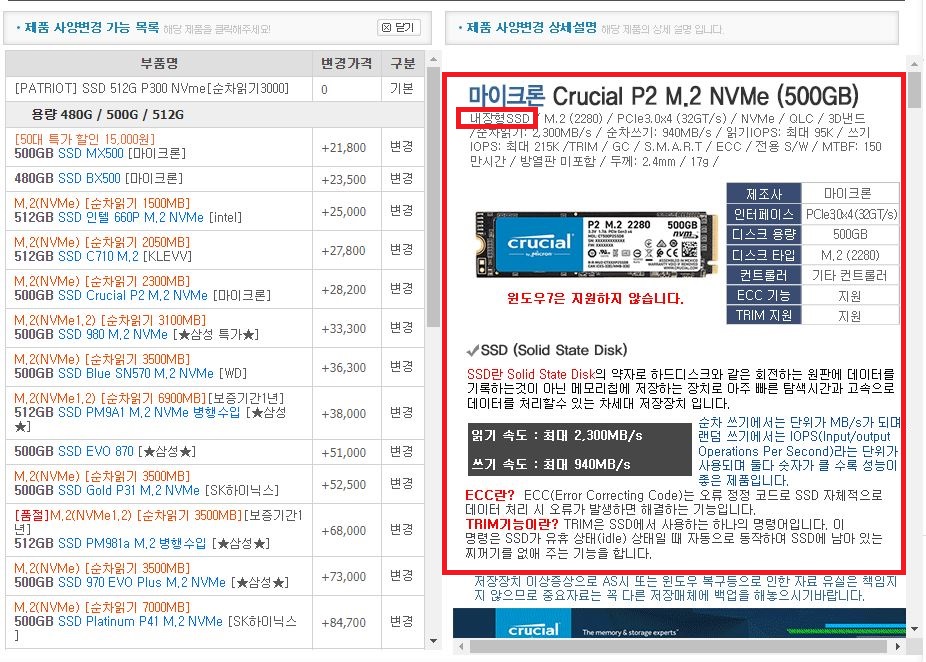Image resolution: width=926 pixels, height=662 pixels.
Task: Click the detail panel horizontal scrollbar thumb
Action: 678,647
